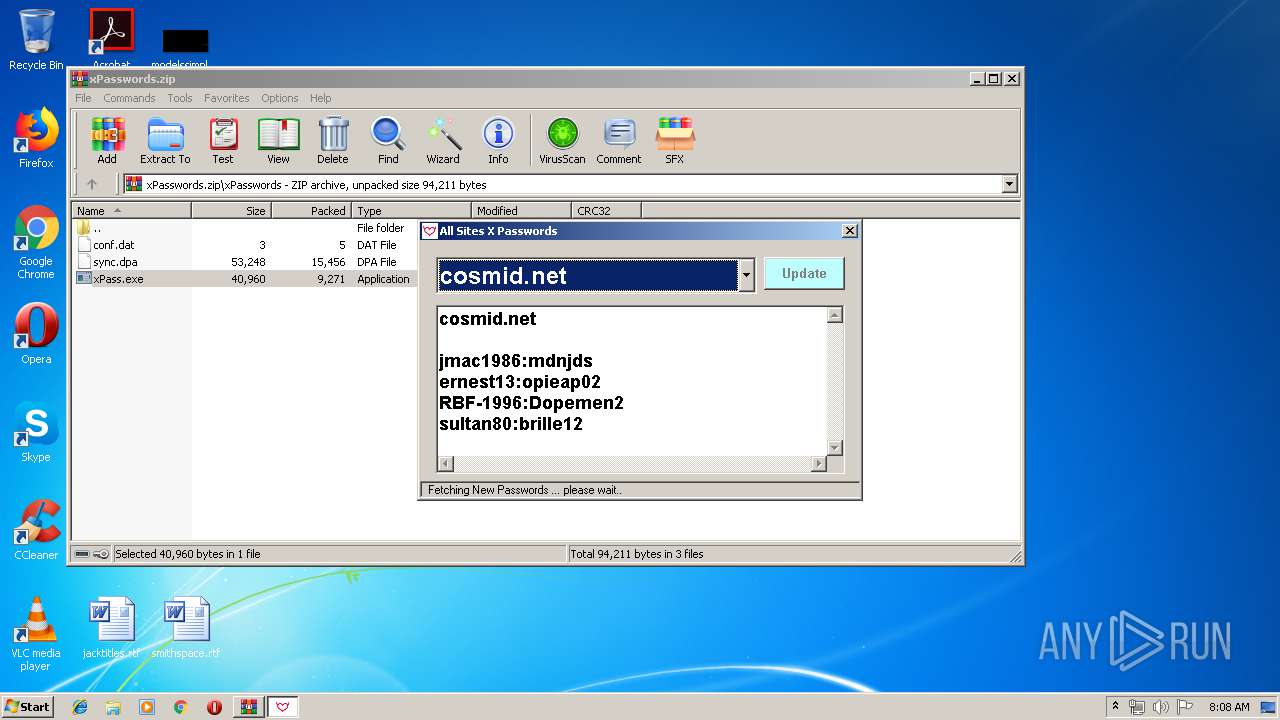Click the volume speaker tray icon
This screenshot has height=720, width=1280.
[x=1160, y=707]
